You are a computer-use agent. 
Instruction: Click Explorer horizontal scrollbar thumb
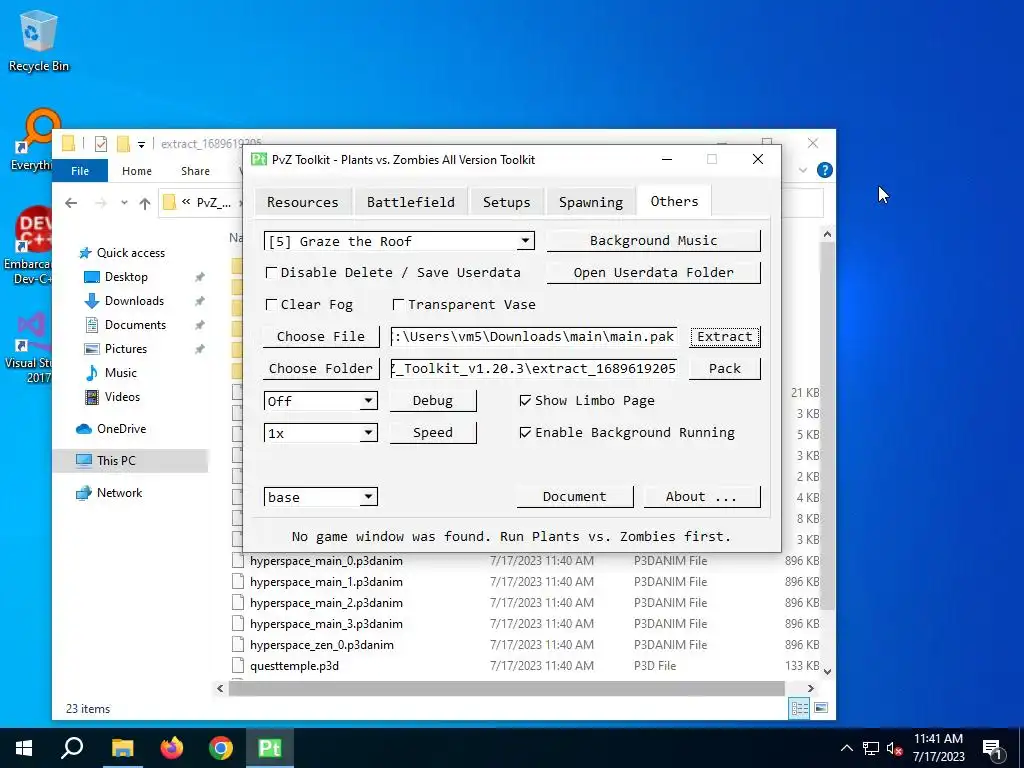coord(506,688)
